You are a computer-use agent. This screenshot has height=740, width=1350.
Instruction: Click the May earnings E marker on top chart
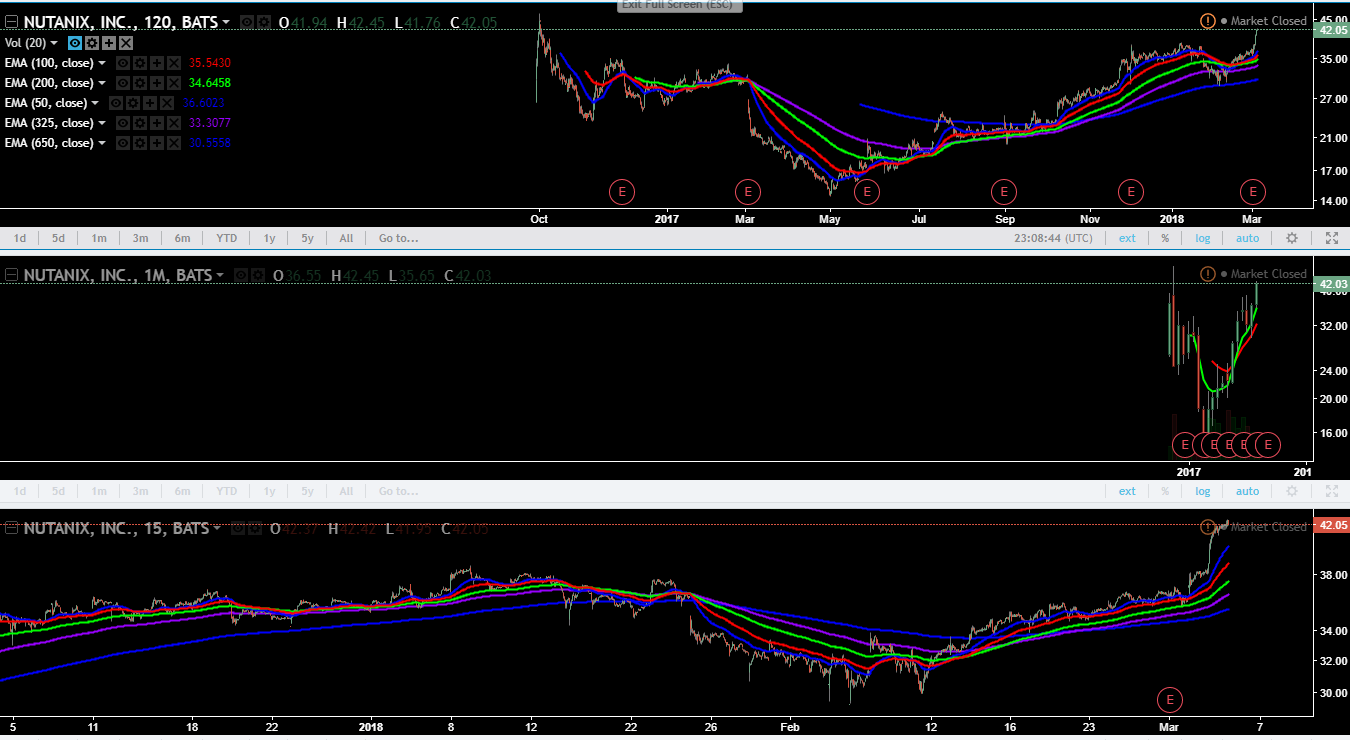(x=866, y=191)
